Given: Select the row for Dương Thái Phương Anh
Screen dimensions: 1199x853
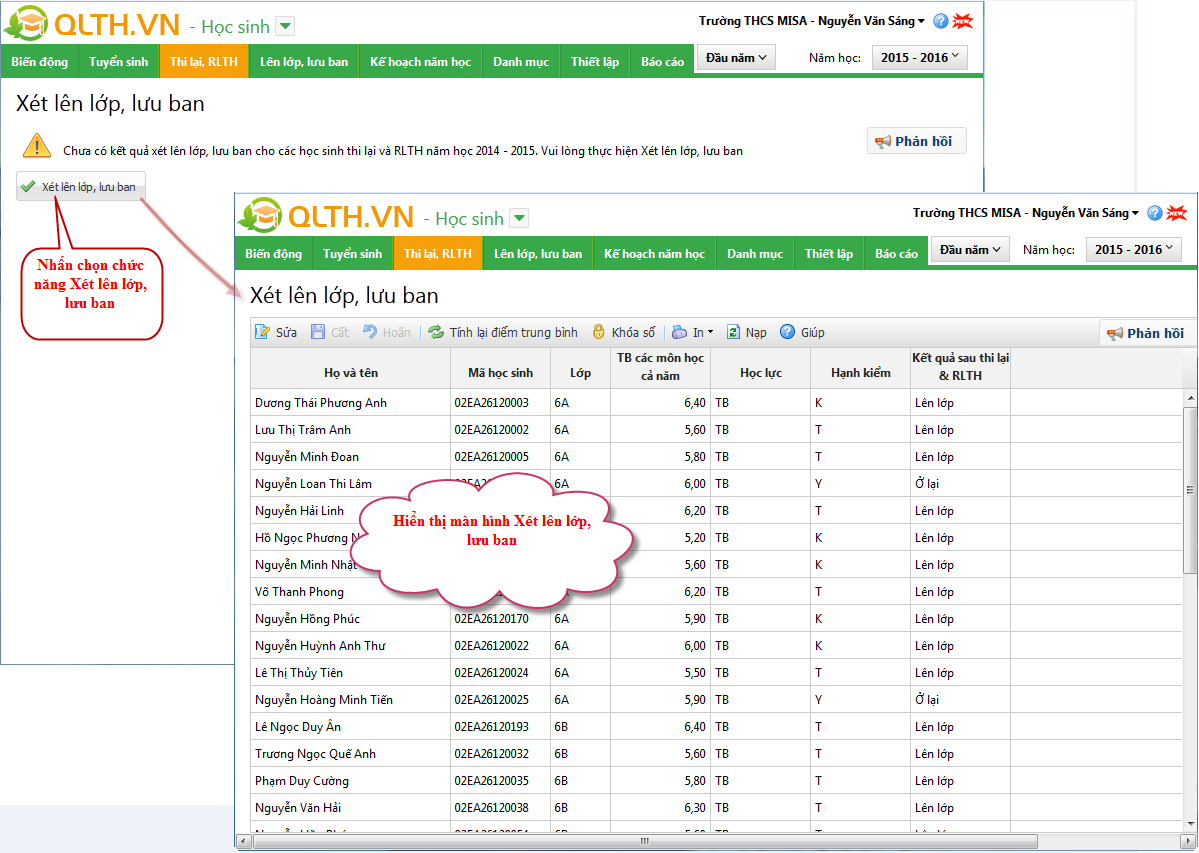Looking at the screenshot, I should coord(321,403).
